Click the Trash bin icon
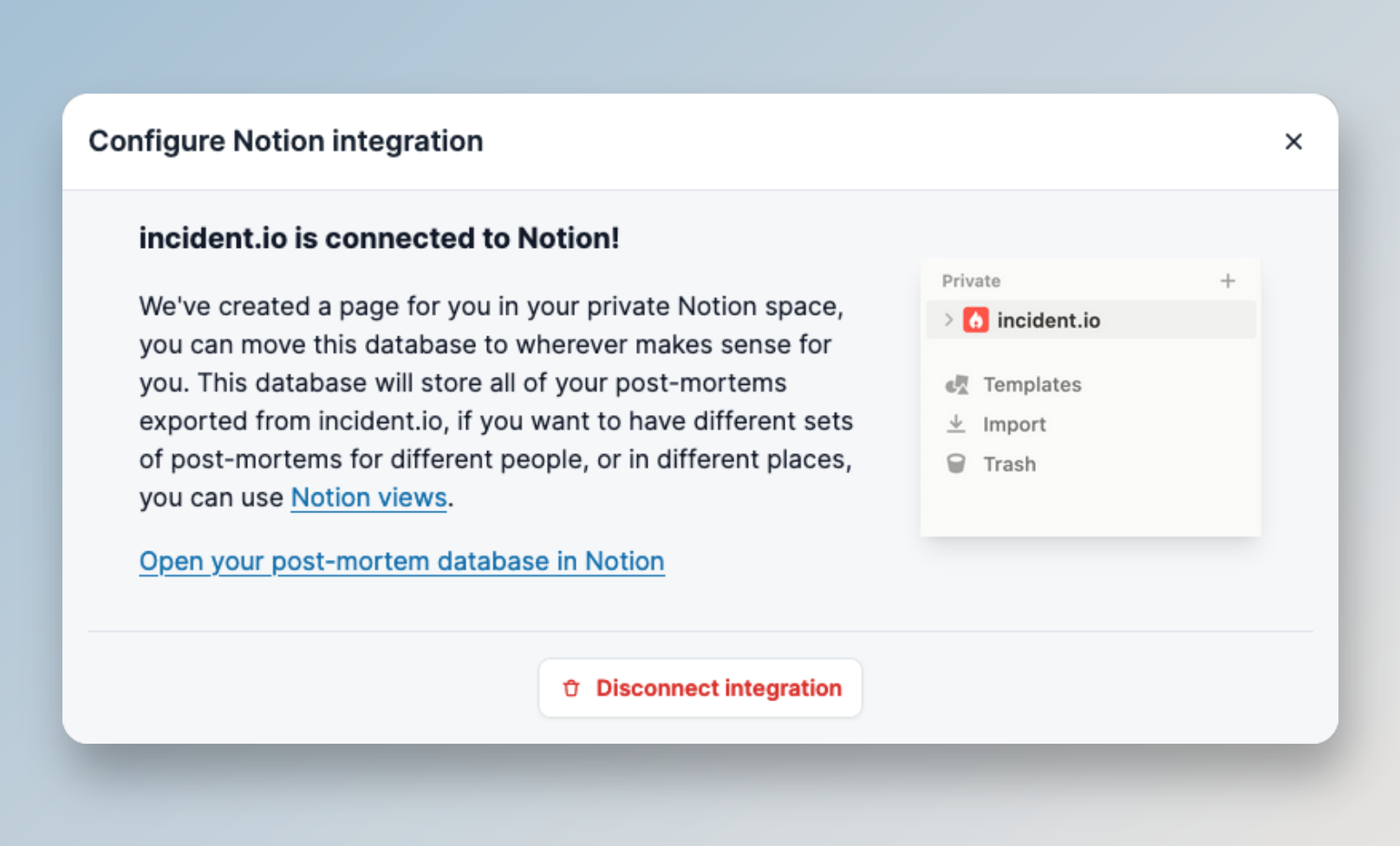The width and height of the screenshot is (1400, 846). [956, 464]
